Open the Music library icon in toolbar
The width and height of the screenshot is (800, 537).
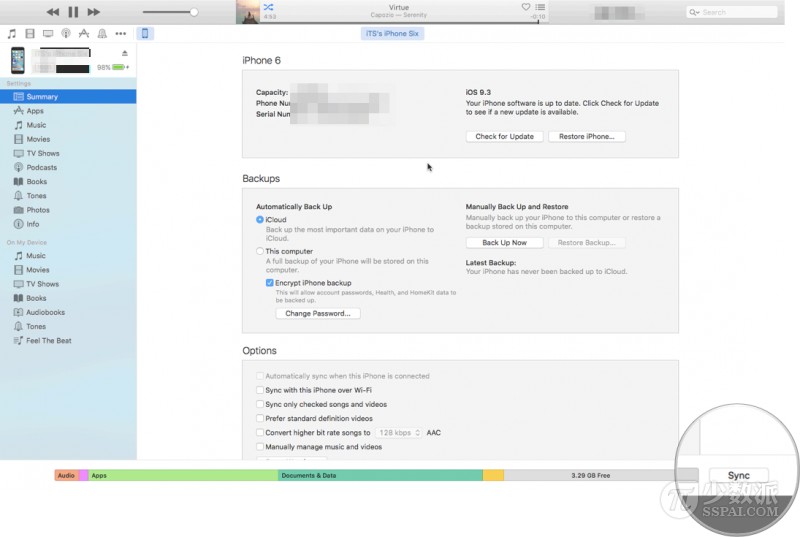(x=12, y=34)
